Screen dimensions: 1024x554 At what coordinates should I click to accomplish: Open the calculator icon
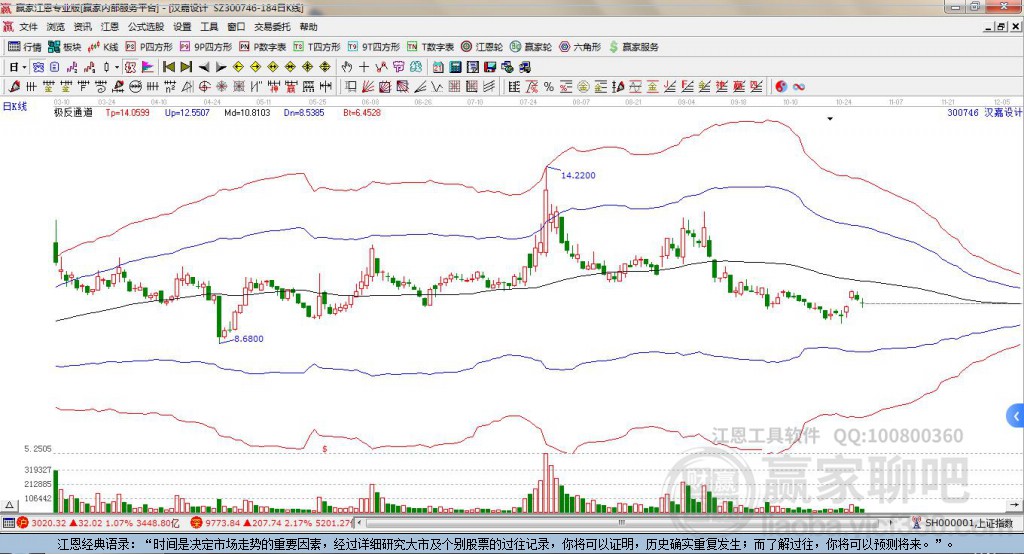tap(455, 67)
